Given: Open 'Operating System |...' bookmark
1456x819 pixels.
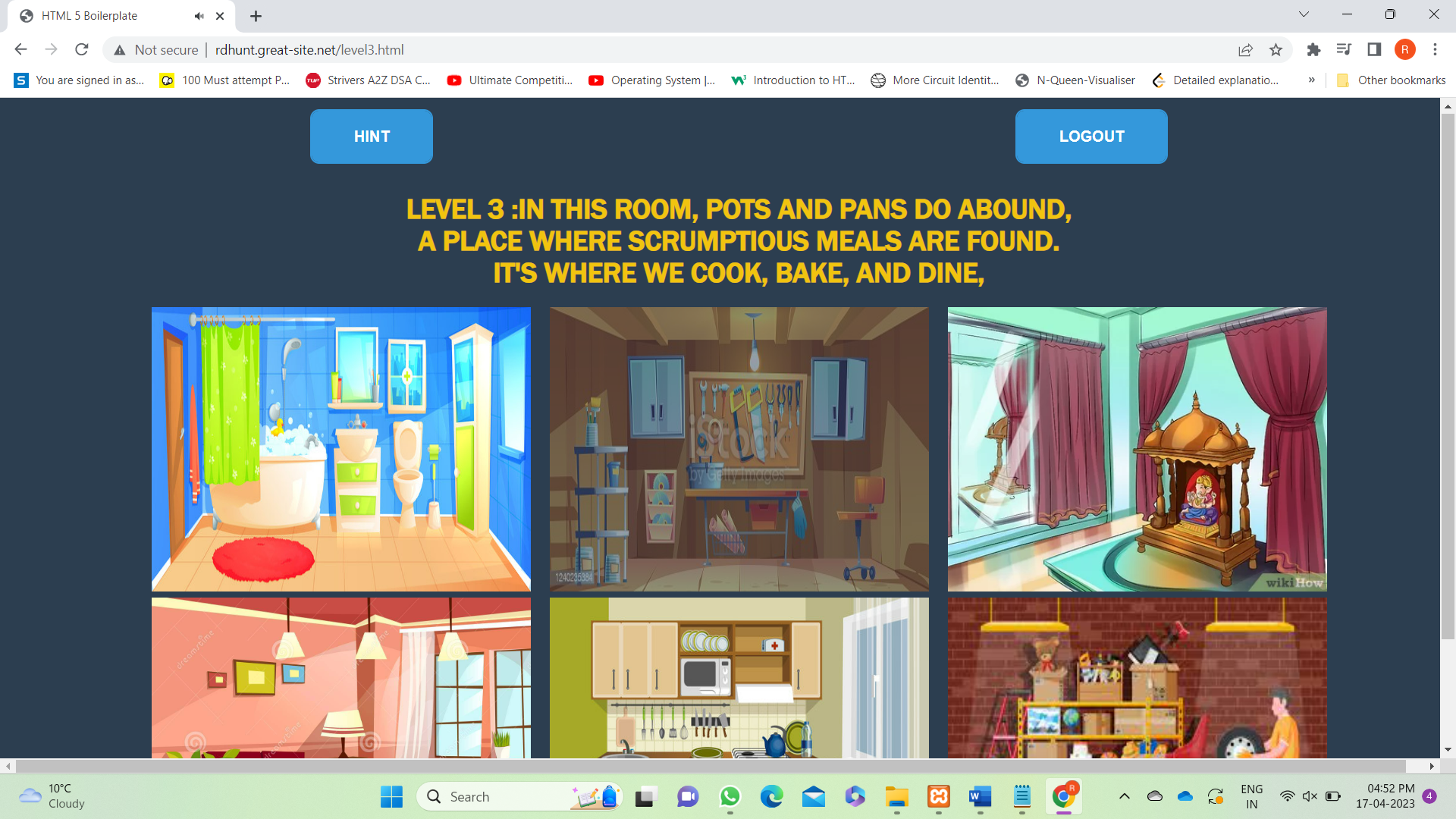Looking at the screenshot, I should tap(652, 80).
